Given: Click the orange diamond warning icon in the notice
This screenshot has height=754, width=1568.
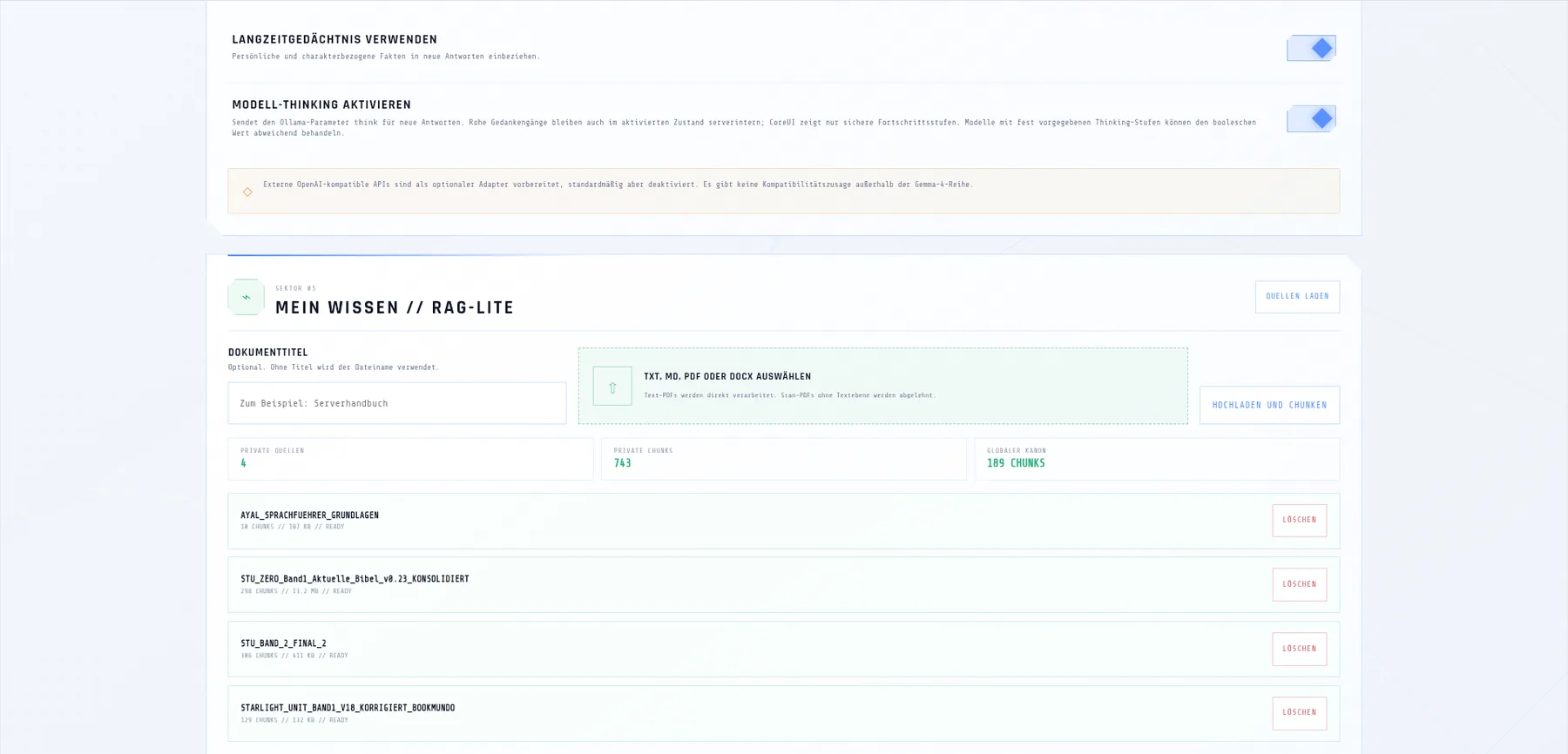Looking at the screenshot, I should pos(247,192).
